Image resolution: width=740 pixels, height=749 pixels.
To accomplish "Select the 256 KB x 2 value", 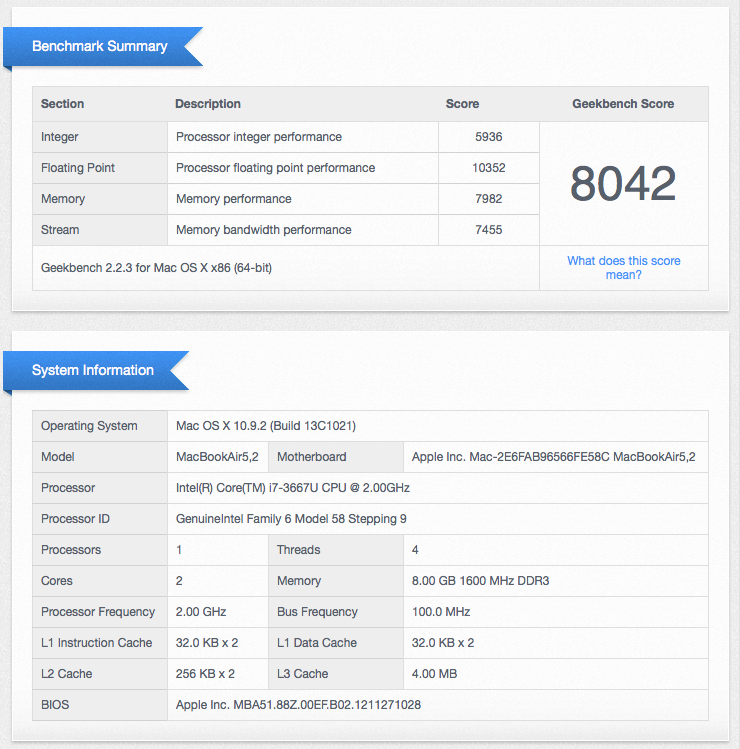I will tap(205, 674).
